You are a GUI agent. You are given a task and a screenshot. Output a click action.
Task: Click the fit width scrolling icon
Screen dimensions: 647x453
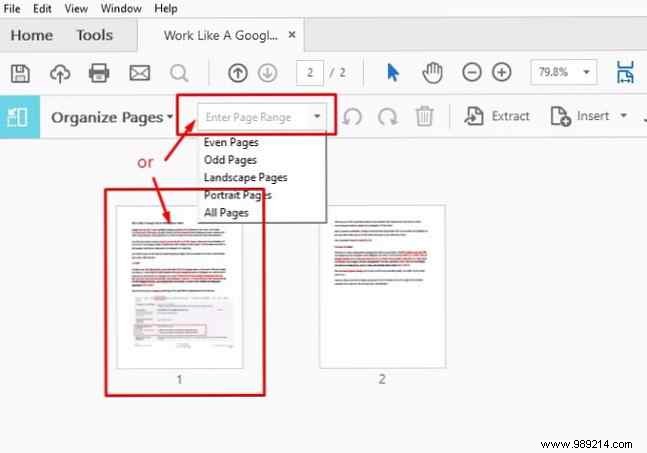625,72
